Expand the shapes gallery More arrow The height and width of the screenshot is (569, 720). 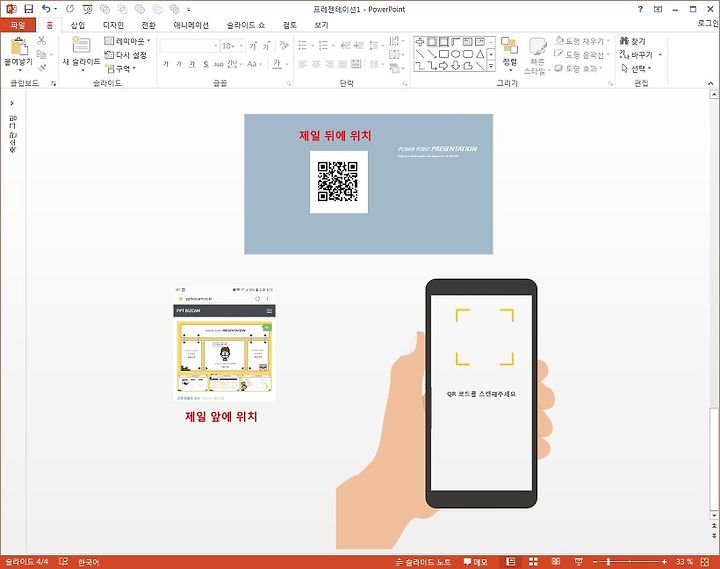pyautogui.click(x=491, y=66)
